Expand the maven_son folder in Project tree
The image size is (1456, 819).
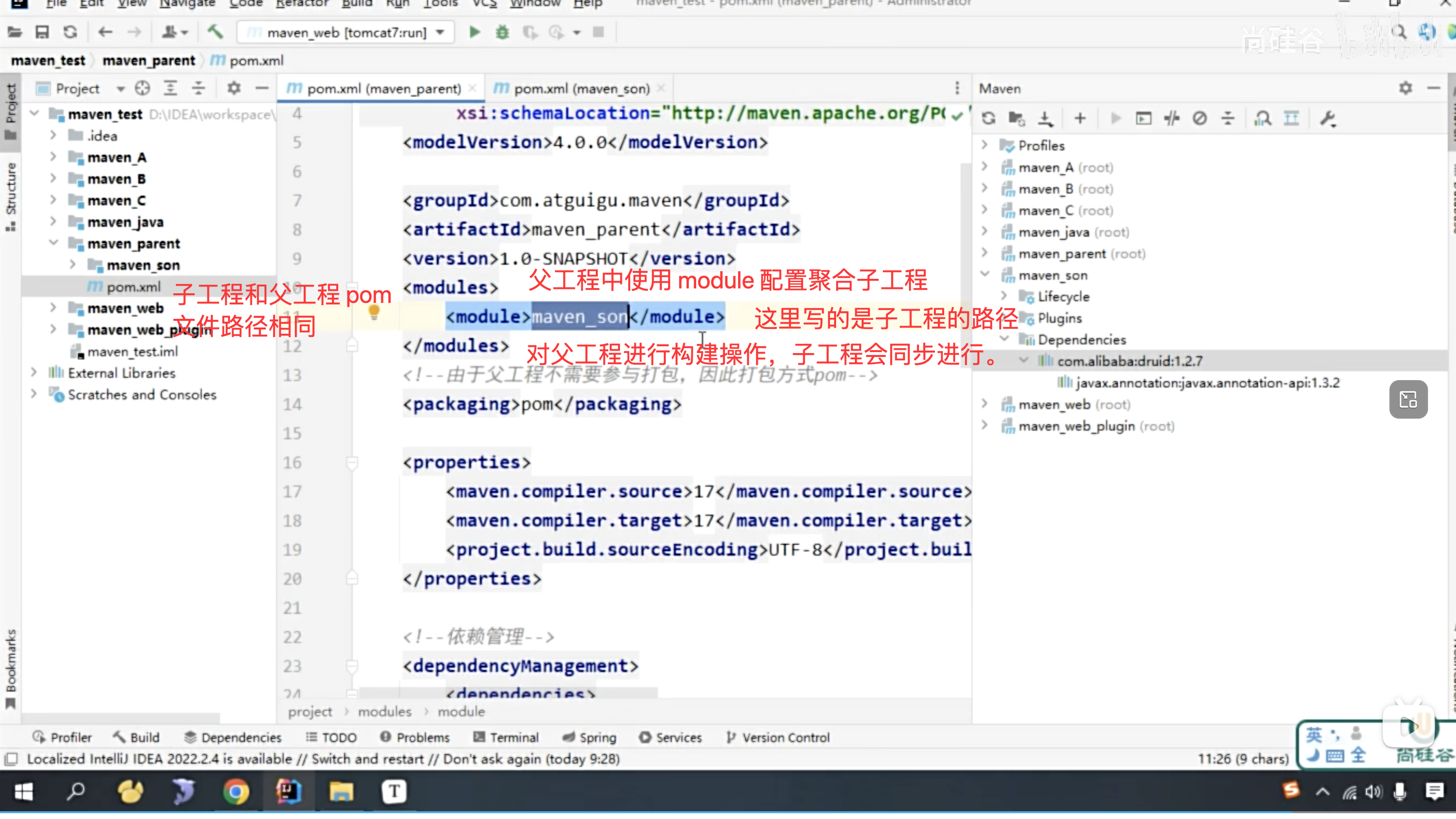pos(73,265)
